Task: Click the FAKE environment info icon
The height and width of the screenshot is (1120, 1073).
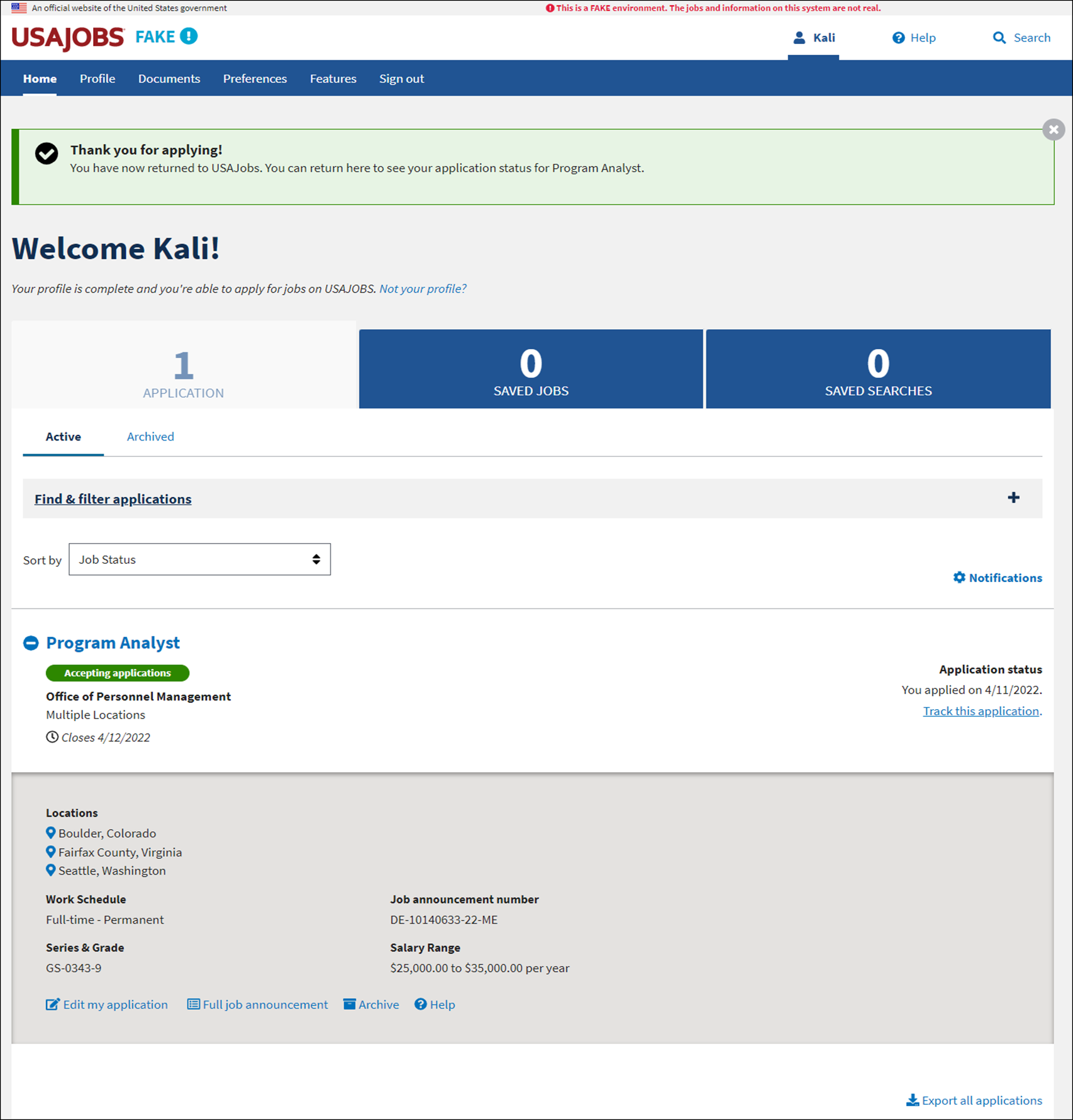Action: [189, 36]
